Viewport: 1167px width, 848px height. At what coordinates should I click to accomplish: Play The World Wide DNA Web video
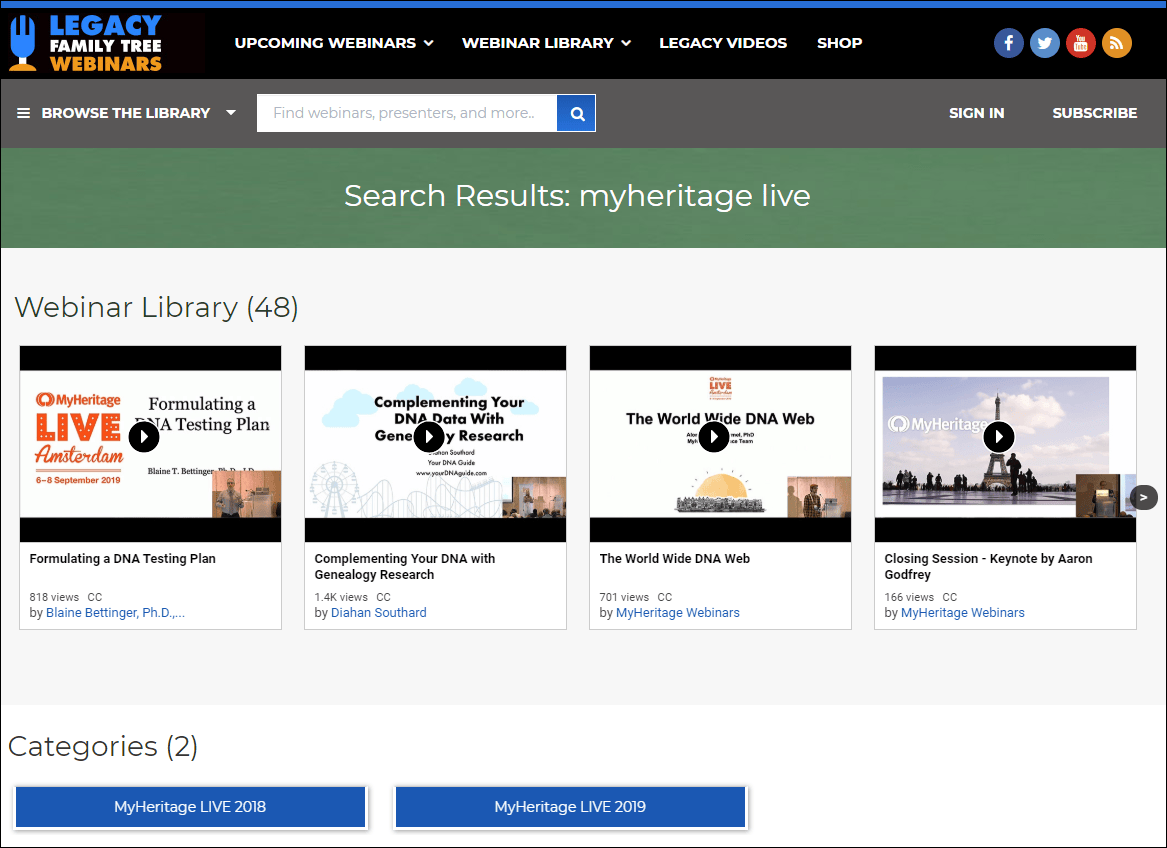coord(714,437)
